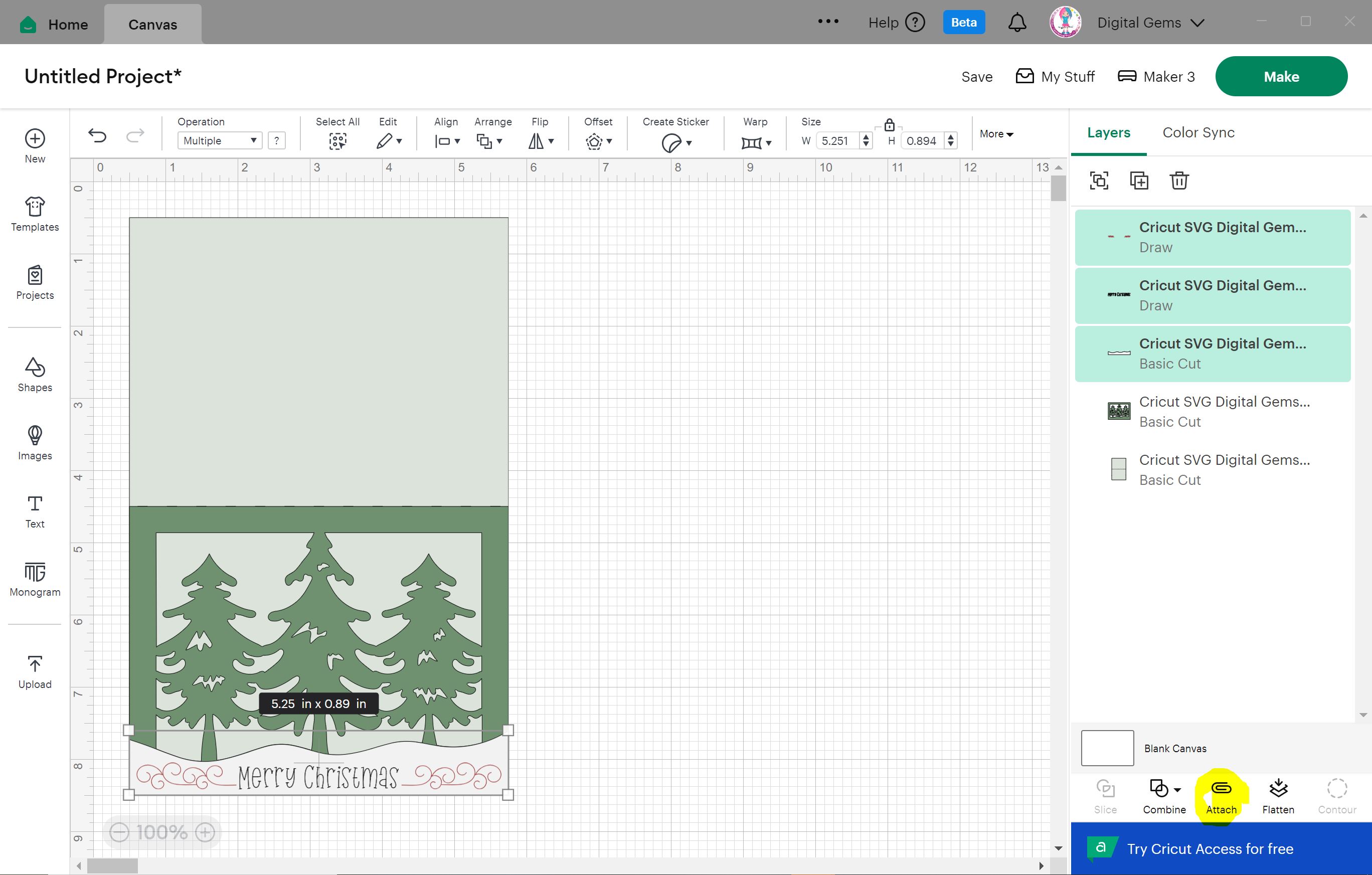Click the delete trash can icon
This screenshot has width=1372, height=875.
(x=1179, y=181)
